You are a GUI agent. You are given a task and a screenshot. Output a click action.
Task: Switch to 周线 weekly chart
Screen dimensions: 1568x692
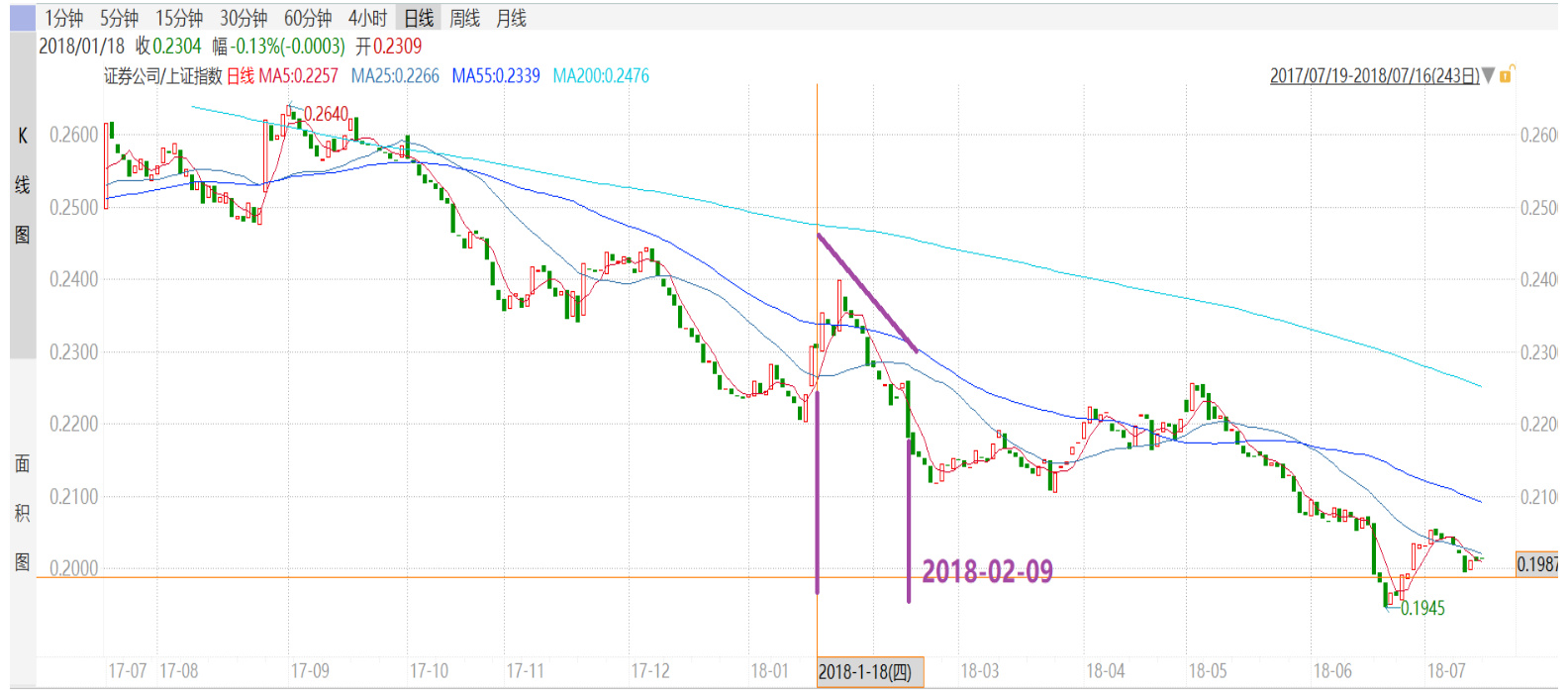click(x=464, y=18)
